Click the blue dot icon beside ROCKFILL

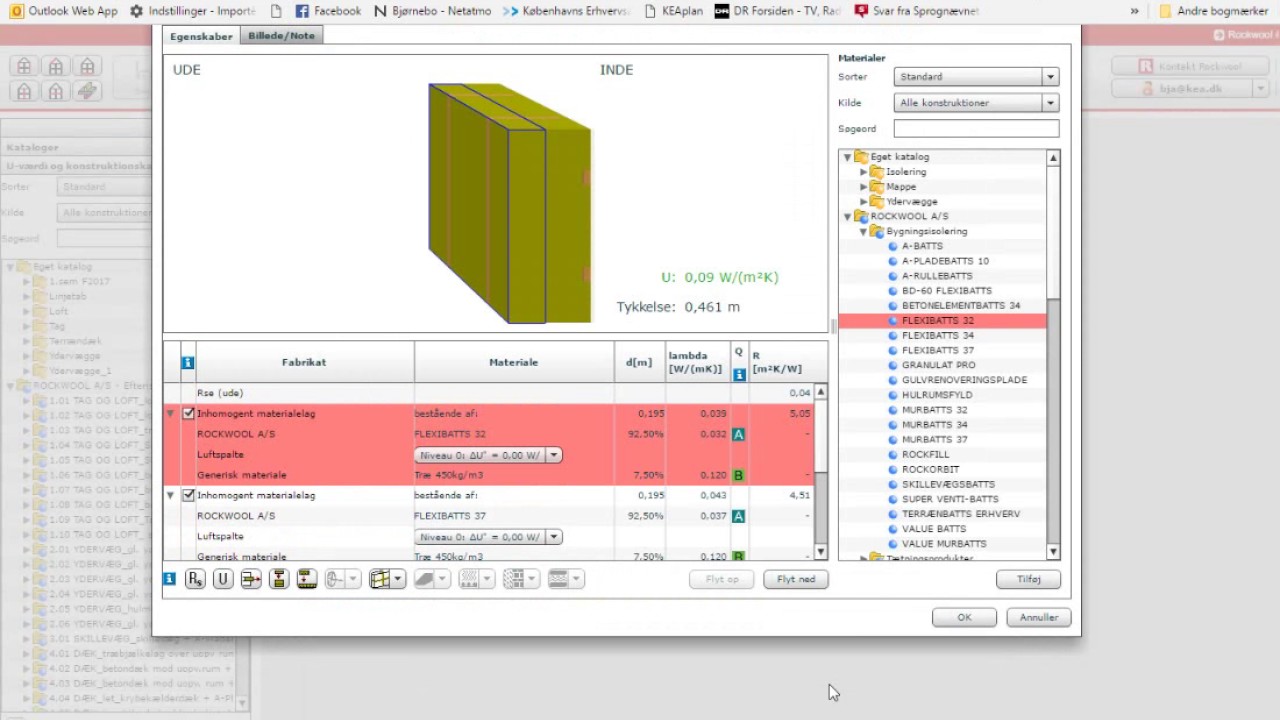click(x=893, y=455)
